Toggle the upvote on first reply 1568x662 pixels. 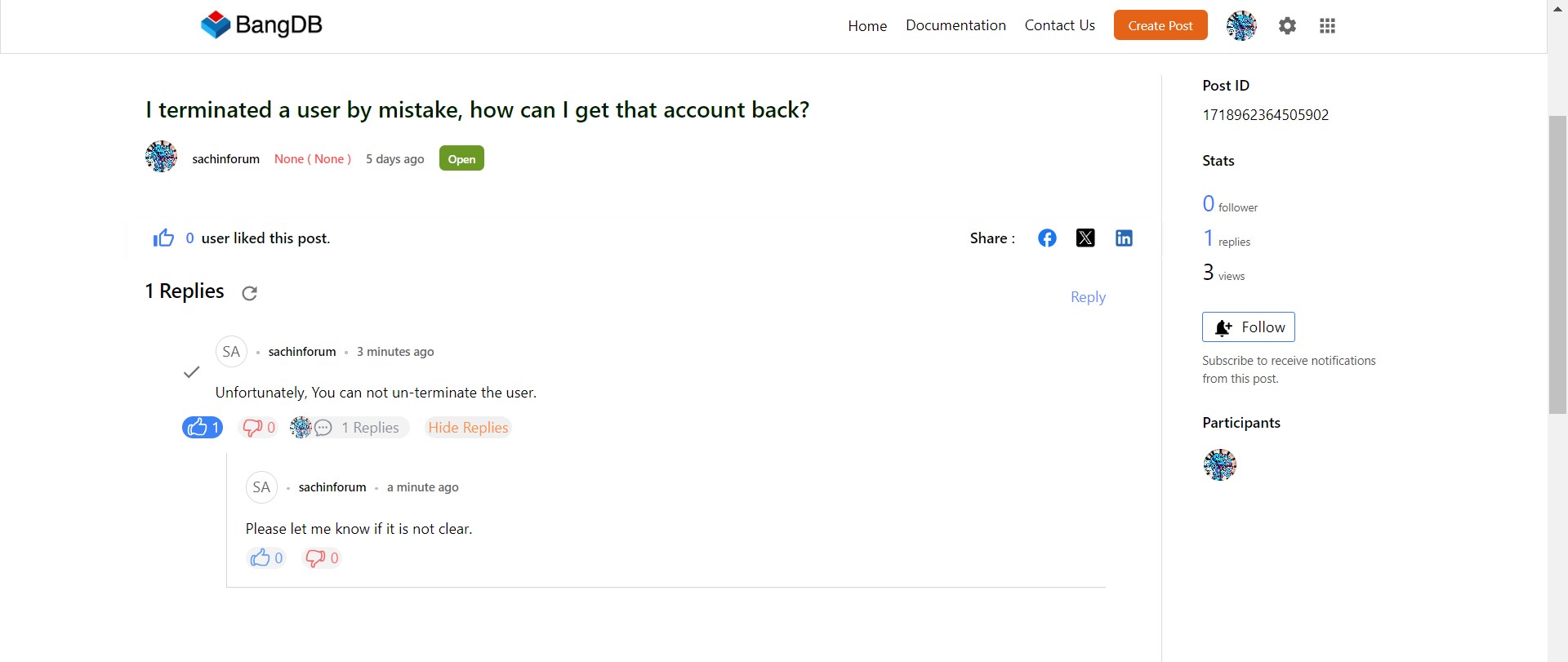[203, 427]
